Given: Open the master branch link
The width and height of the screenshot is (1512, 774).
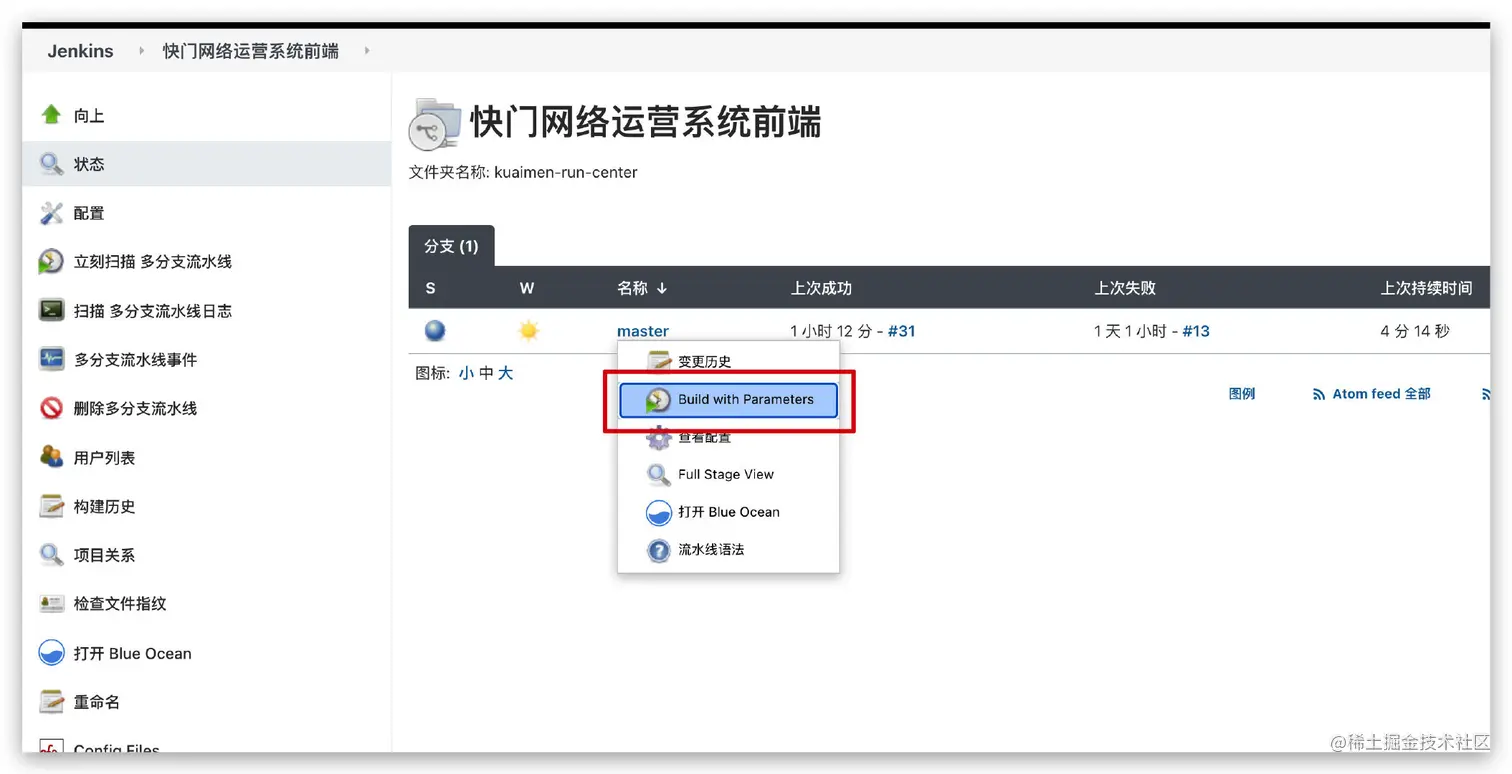Looking at the screenshot, I should click(x=643, y=331).
